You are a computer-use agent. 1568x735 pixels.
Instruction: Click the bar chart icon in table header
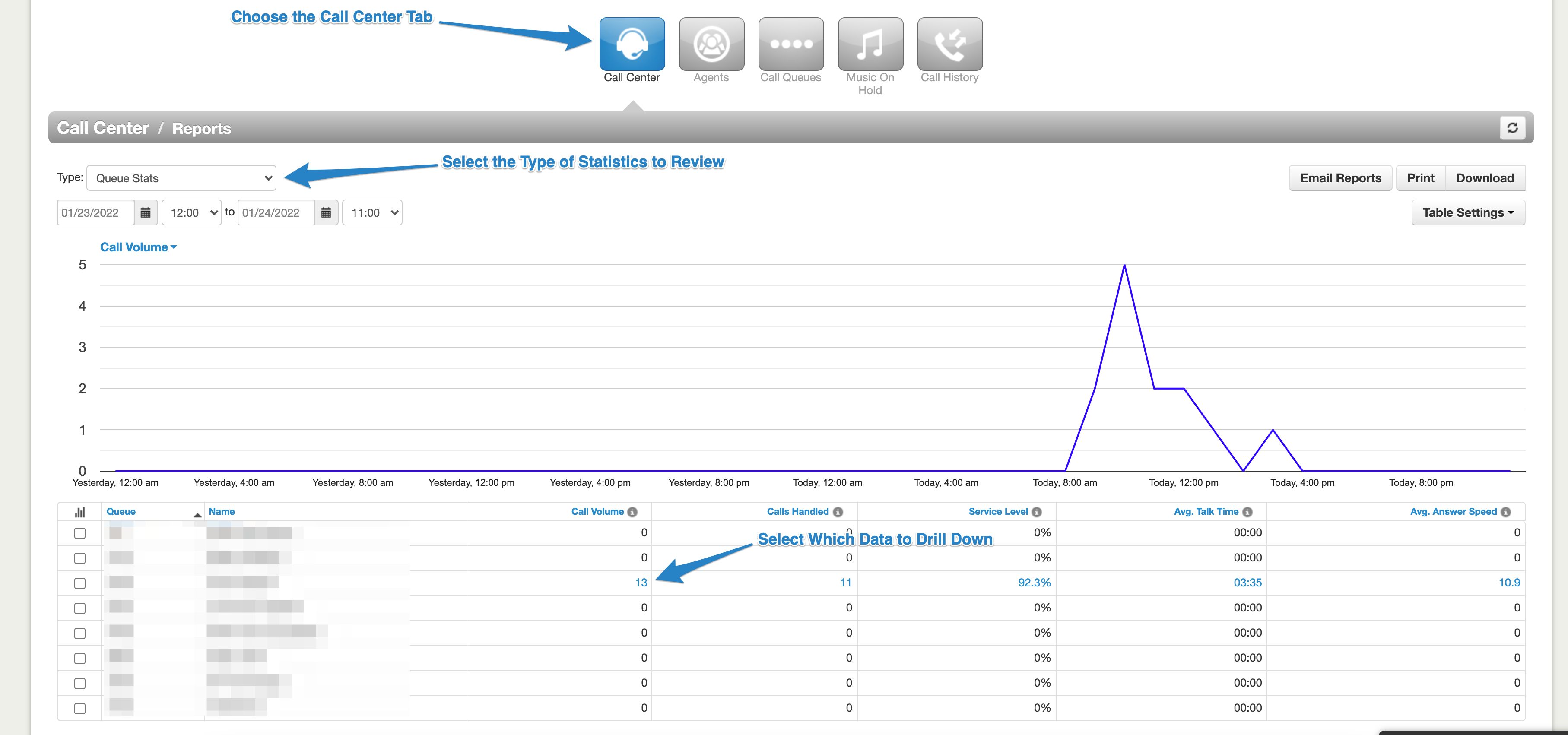(x=80, y=512)
